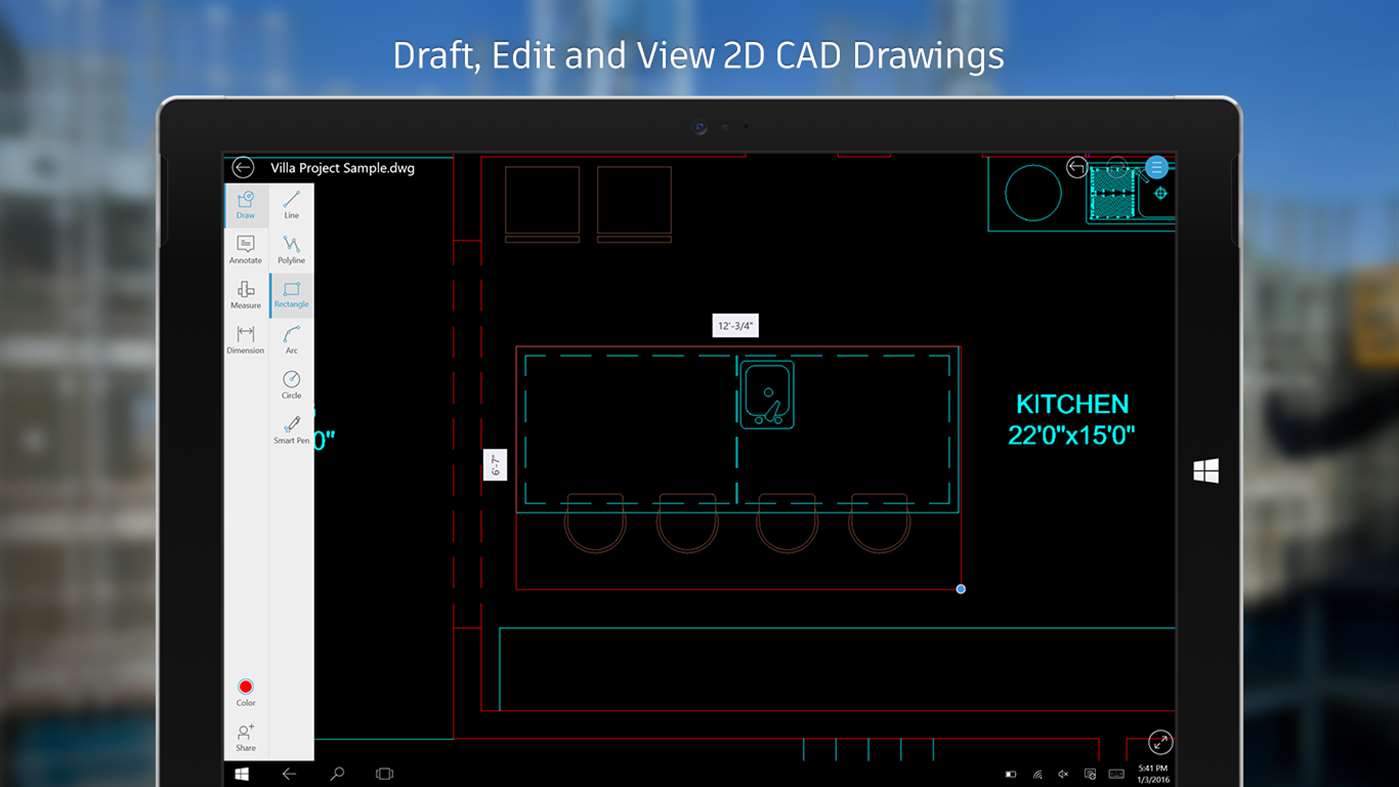Toggle the muted volume tray icon

pos(1063,774)
